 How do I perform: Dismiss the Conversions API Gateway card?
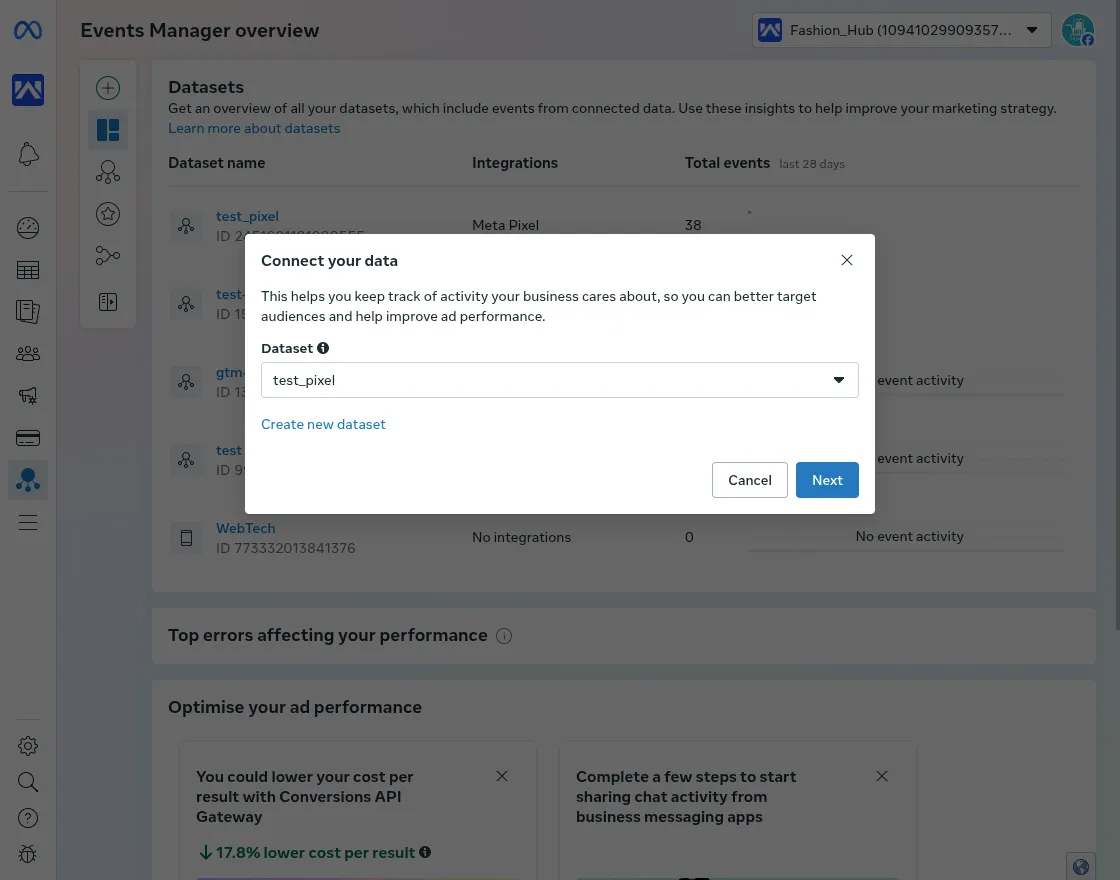pyautogui.click(x=502, y=776)
